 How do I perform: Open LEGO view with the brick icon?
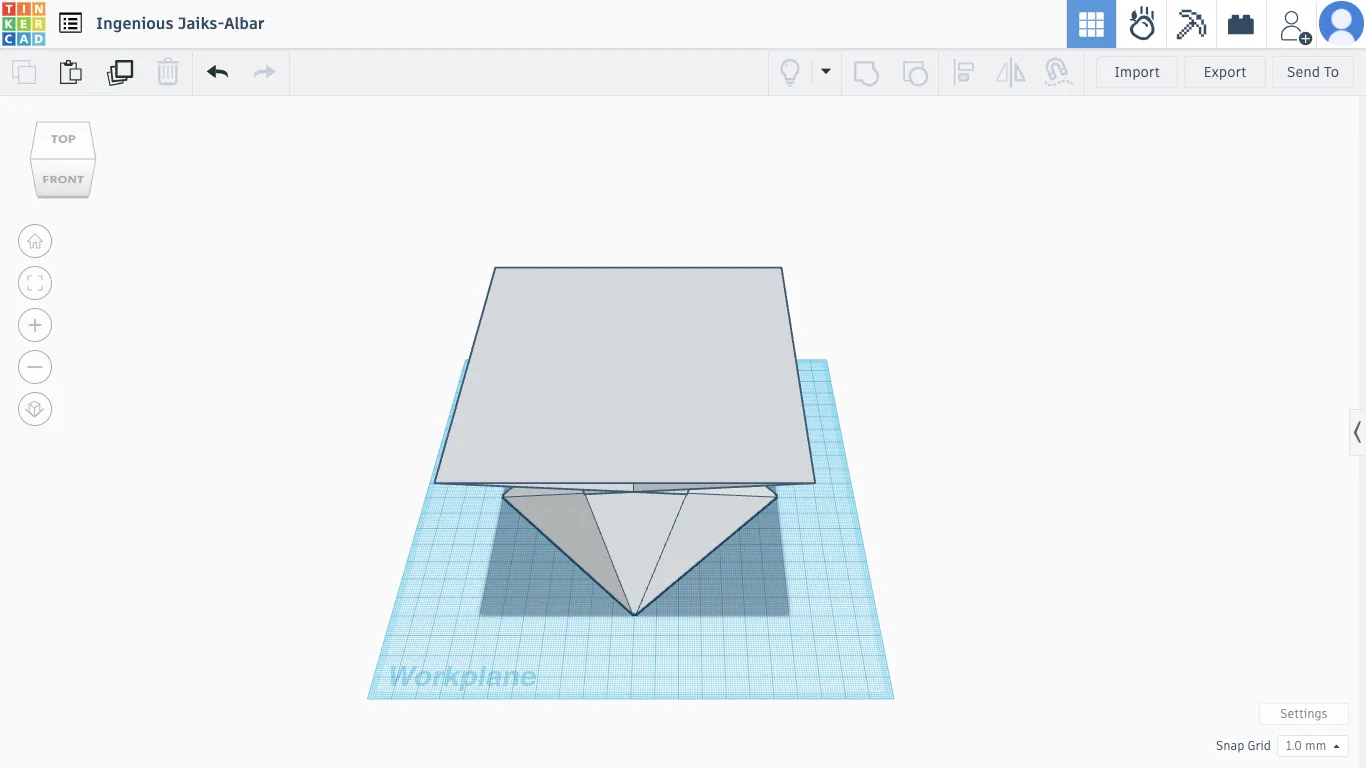coord(1240,24)
